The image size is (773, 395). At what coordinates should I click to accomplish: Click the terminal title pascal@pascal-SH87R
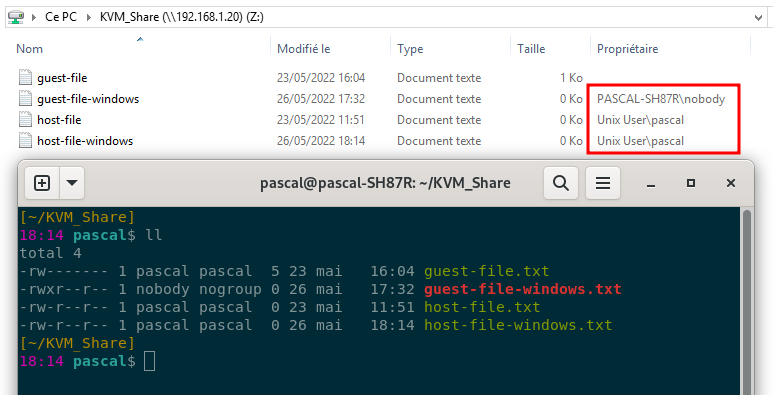point(385,183)
